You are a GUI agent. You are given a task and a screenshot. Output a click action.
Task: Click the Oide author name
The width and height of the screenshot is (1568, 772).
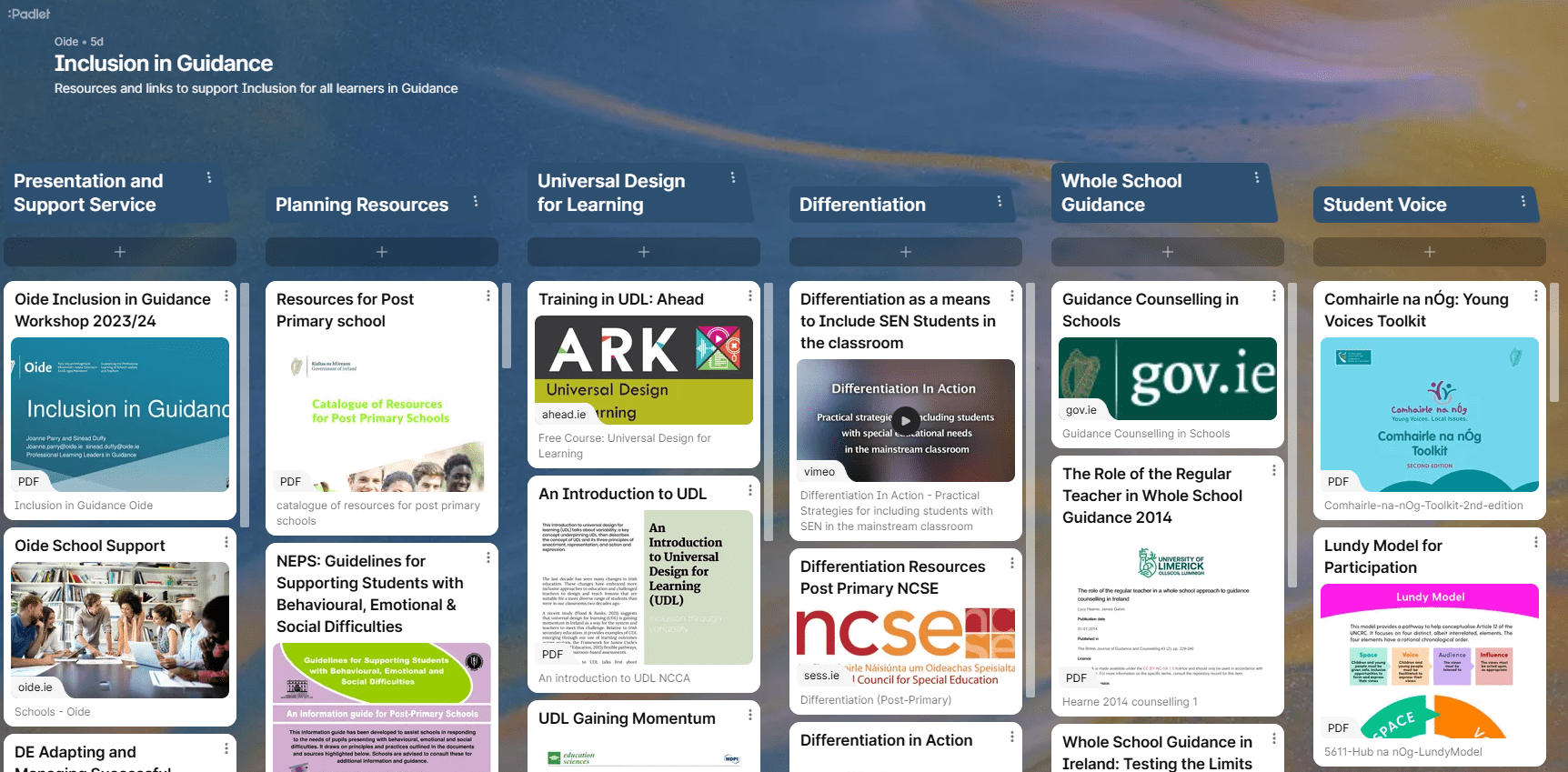click(x=66, y=42)
